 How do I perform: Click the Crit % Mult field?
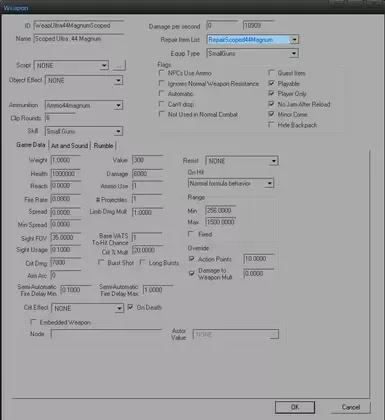tap(147, 250)
